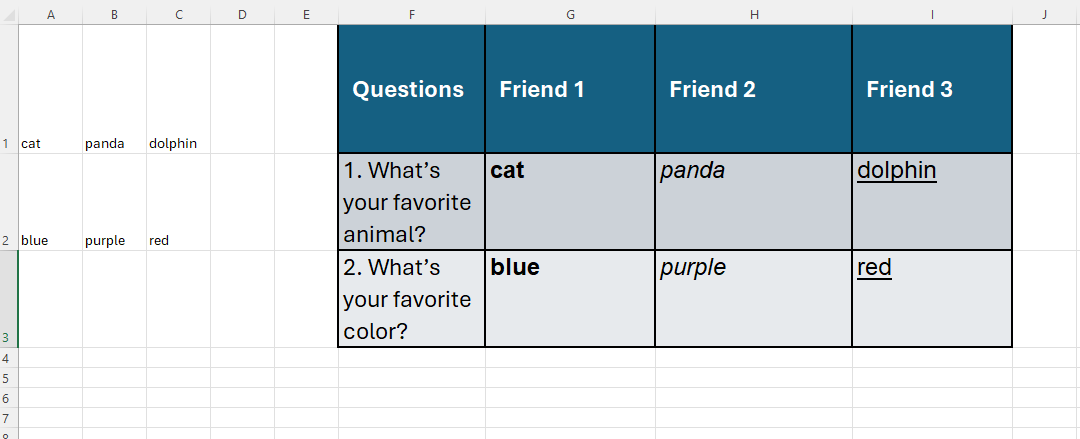Select the italic panda cell

754,202
